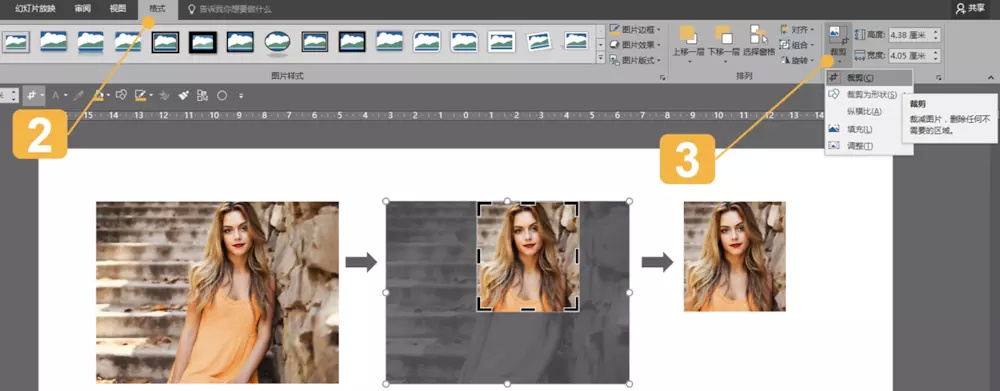Click the arrange objects icon in quick toolbar
The height and width of the screenshot is (391, 1000).
tap(203, 96)
